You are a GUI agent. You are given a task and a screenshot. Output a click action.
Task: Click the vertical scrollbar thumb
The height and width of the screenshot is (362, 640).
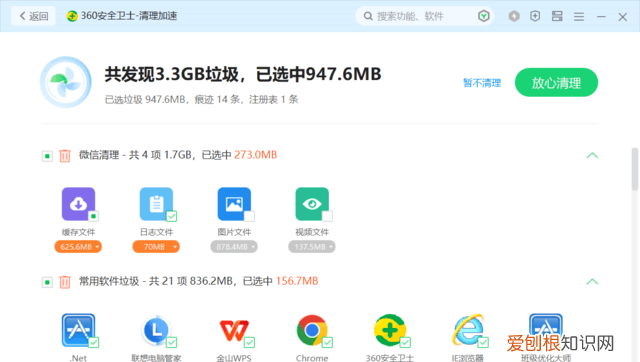click(635, 169)
